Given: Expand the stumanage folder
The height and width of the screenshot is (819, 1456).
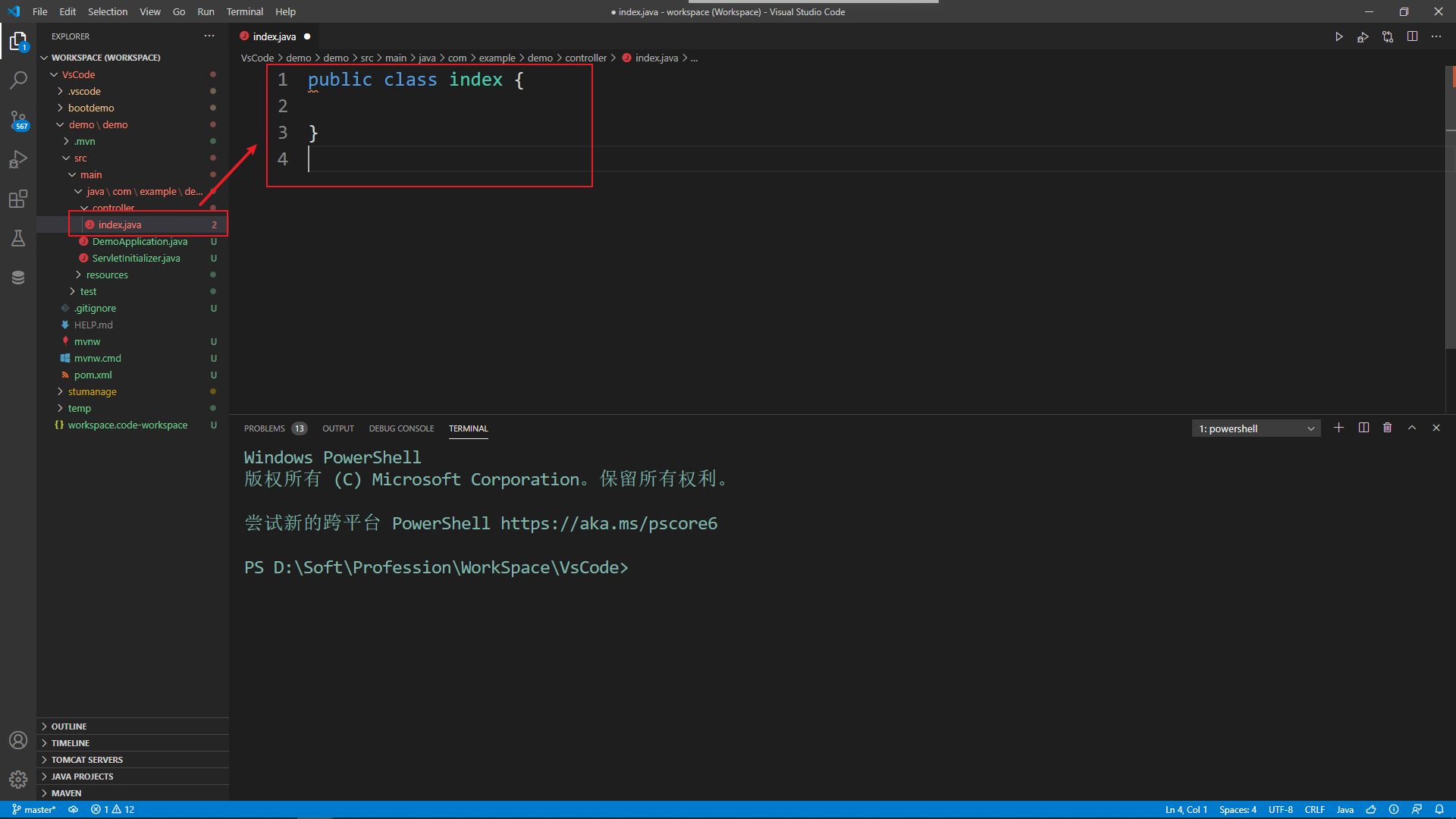Looking at the screenshot, I should click(92, 392).
